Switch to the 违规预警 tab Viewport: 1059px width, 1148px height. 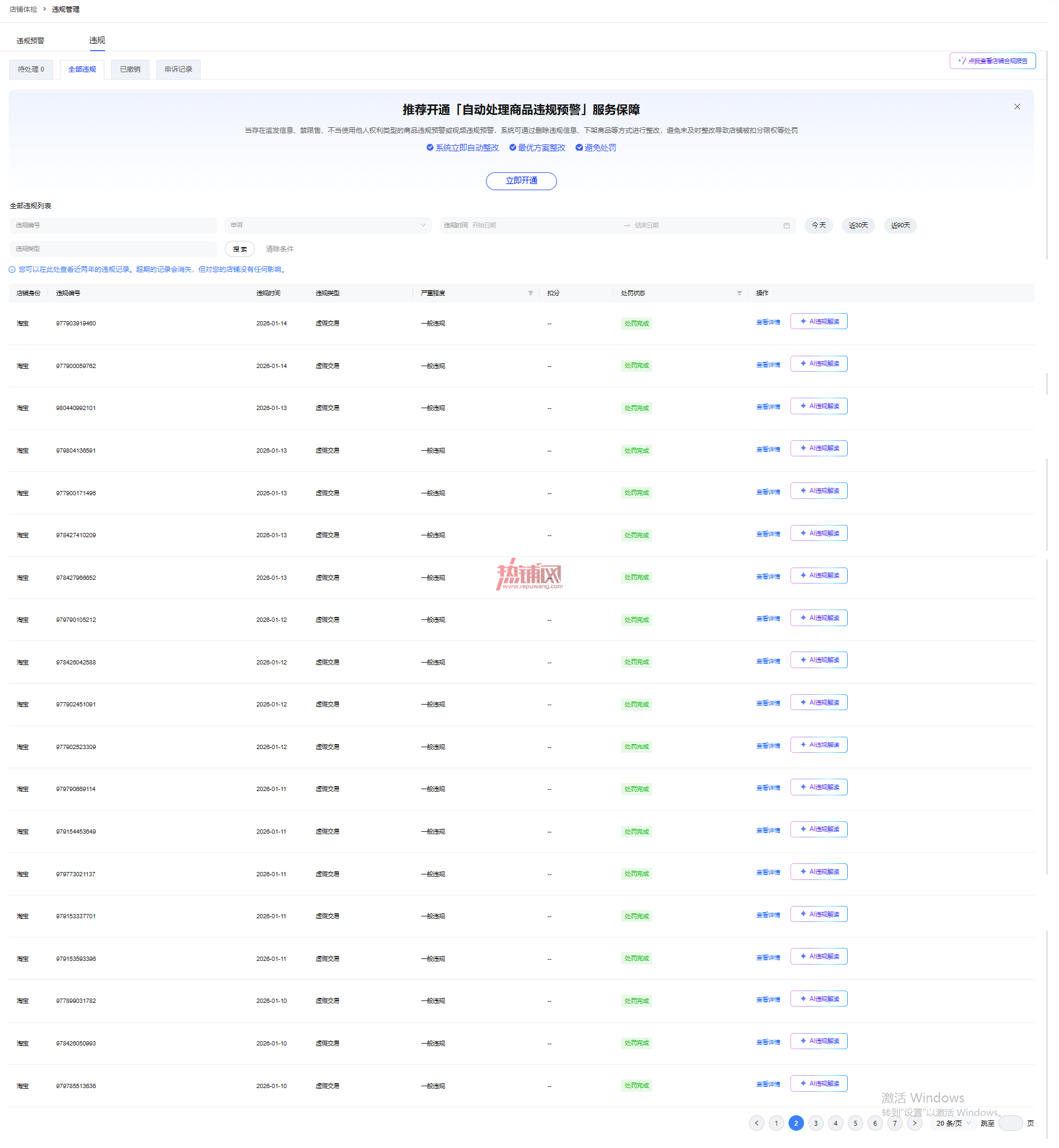[x=30, y=41]
